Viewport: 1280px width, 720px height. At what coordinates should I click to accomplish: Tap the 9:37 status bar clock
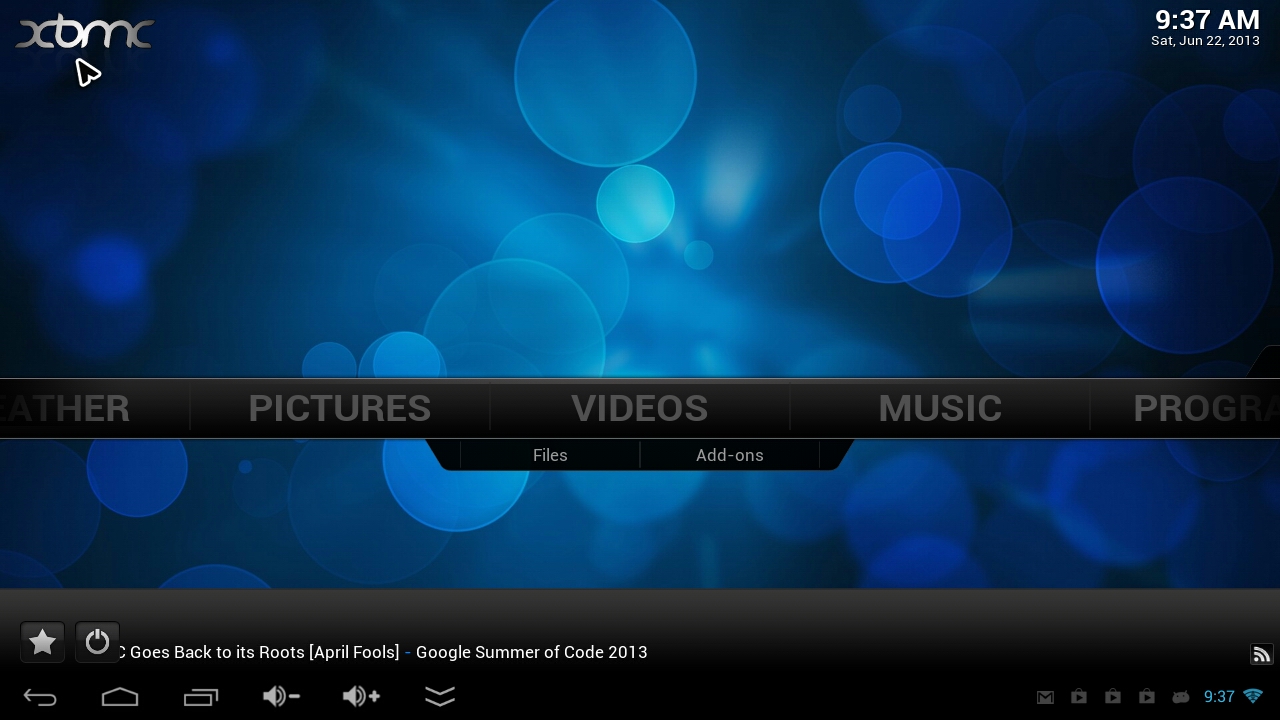coord(1219,697)
